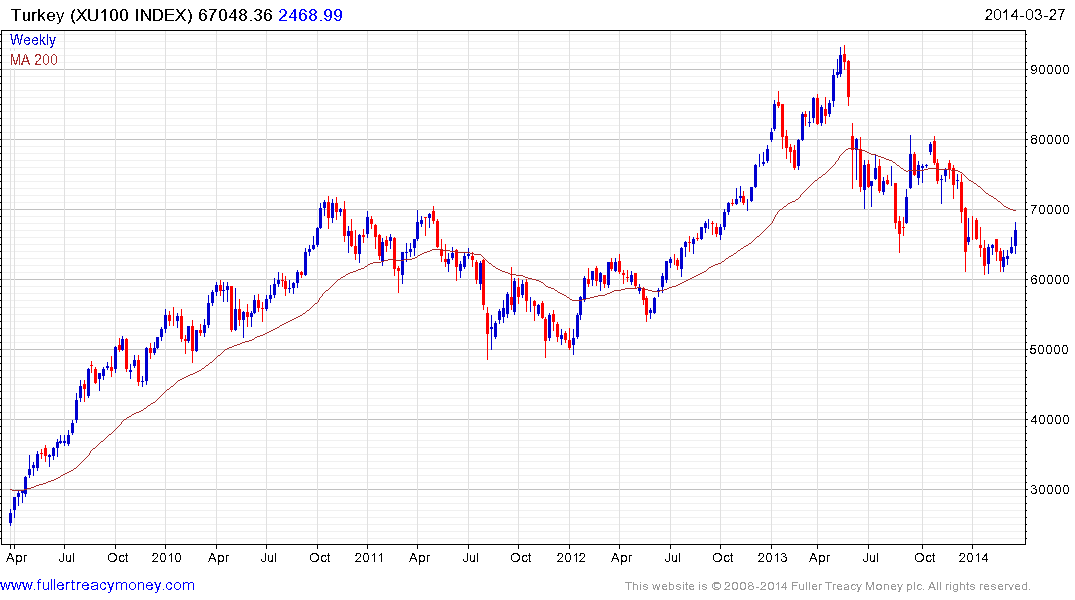
Task: Click the 80000 price axis label
Action: pyautogui.click(x=1050, y=139)
